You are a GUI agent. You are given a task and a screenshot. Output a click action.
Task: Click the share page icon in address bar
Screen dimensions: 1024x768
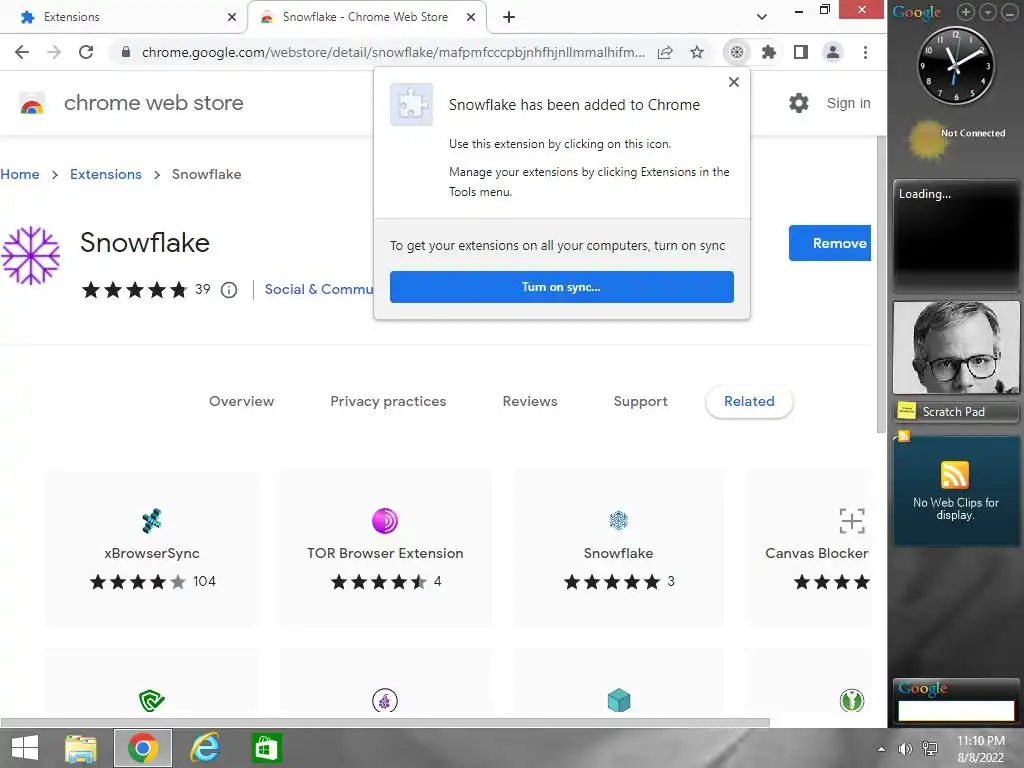tap(665, 52)
